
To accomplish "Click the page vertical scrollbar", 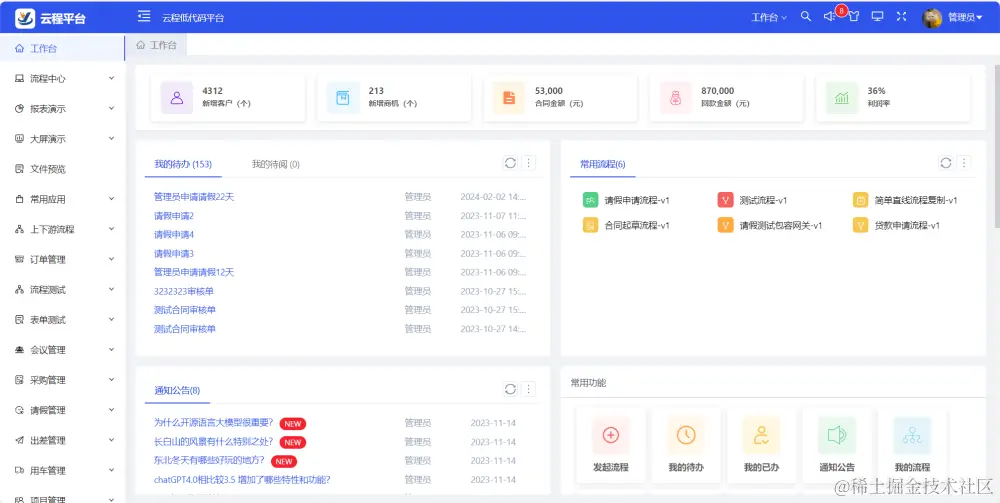I will (997, 145).
